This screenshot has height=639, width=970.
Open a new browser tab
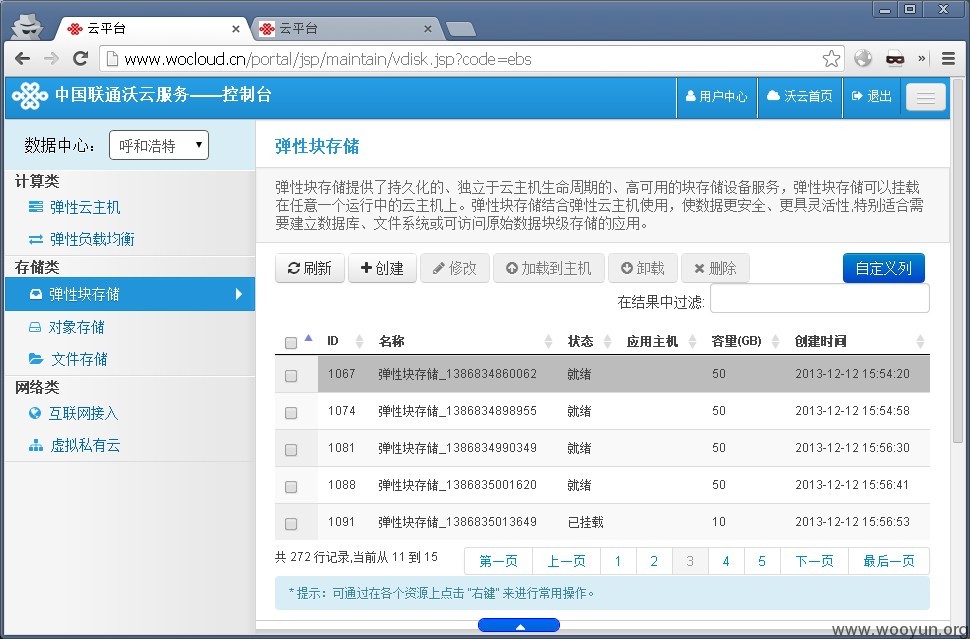[x=460, y=29]
